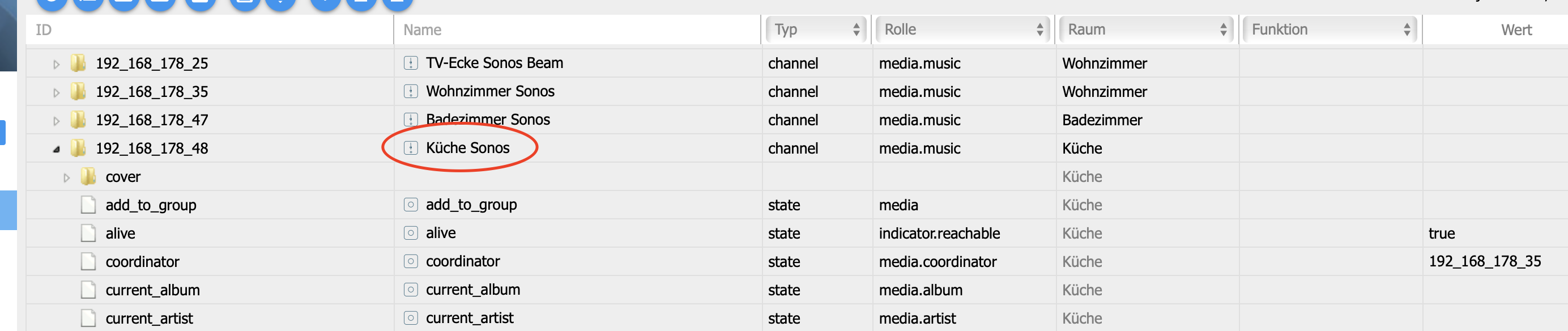
Task: Click the state icon next to coordinator name
Action: tap(411, 261)
